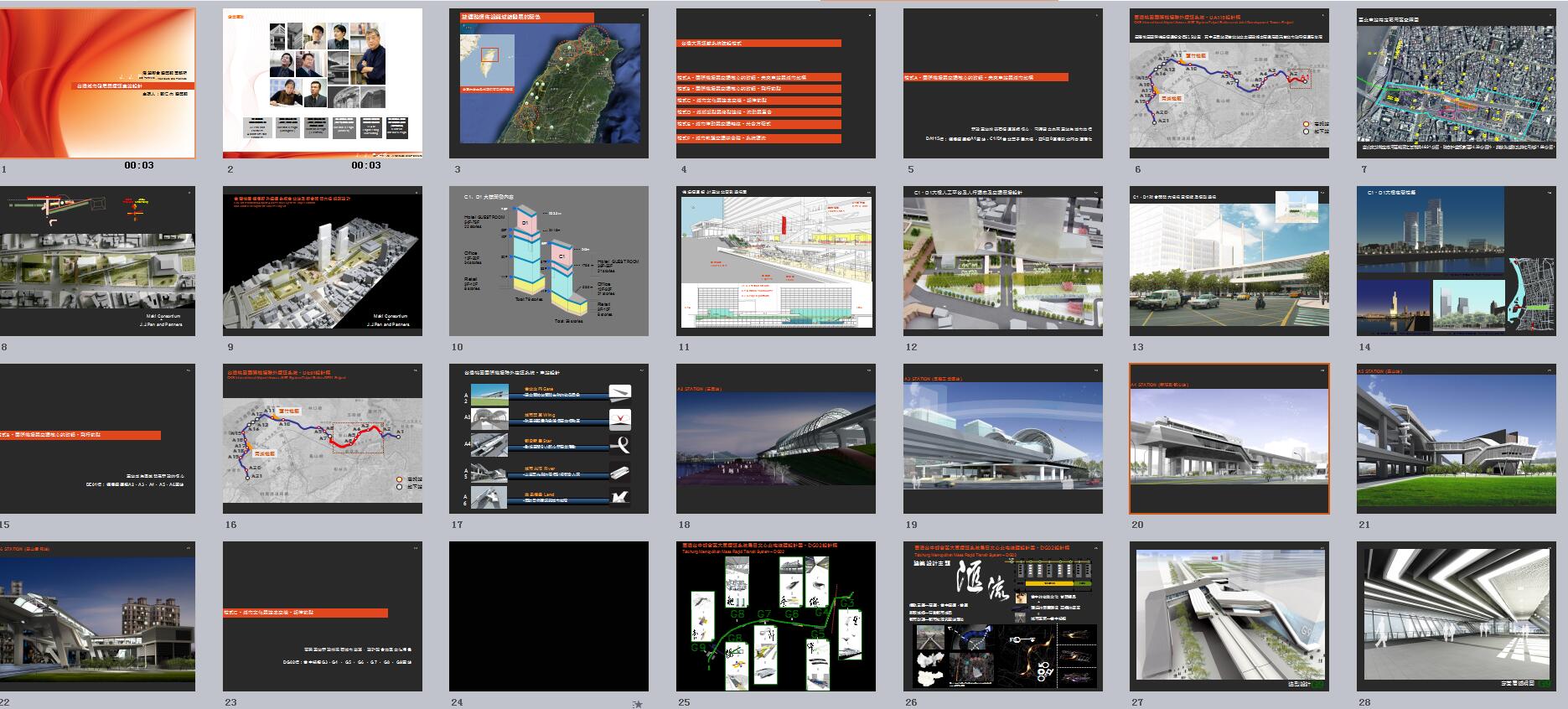Select slide 2 showing architect portrait photos
The image size is (1568, 709).
(x=323, y=83)
